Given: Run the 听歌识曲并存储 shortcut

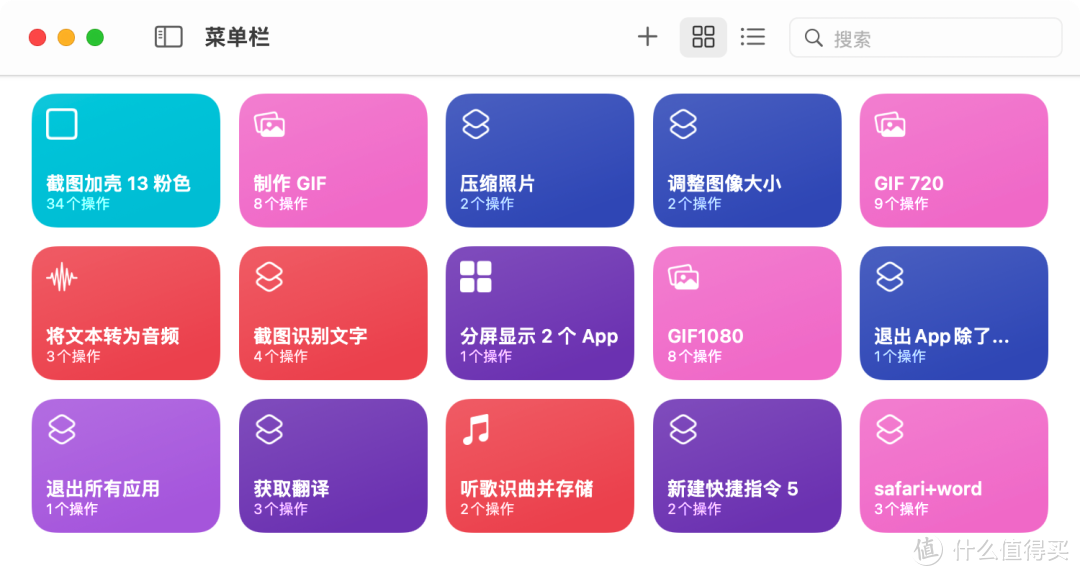Looking at the screenshot, I should [x=540, y=466].
